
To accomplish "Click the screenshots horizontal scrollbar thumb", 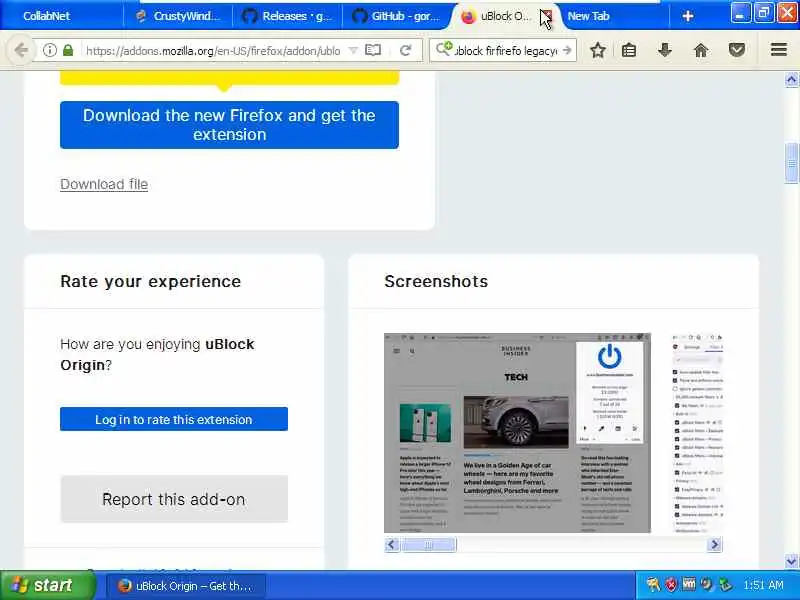I will tap(429, 545).
